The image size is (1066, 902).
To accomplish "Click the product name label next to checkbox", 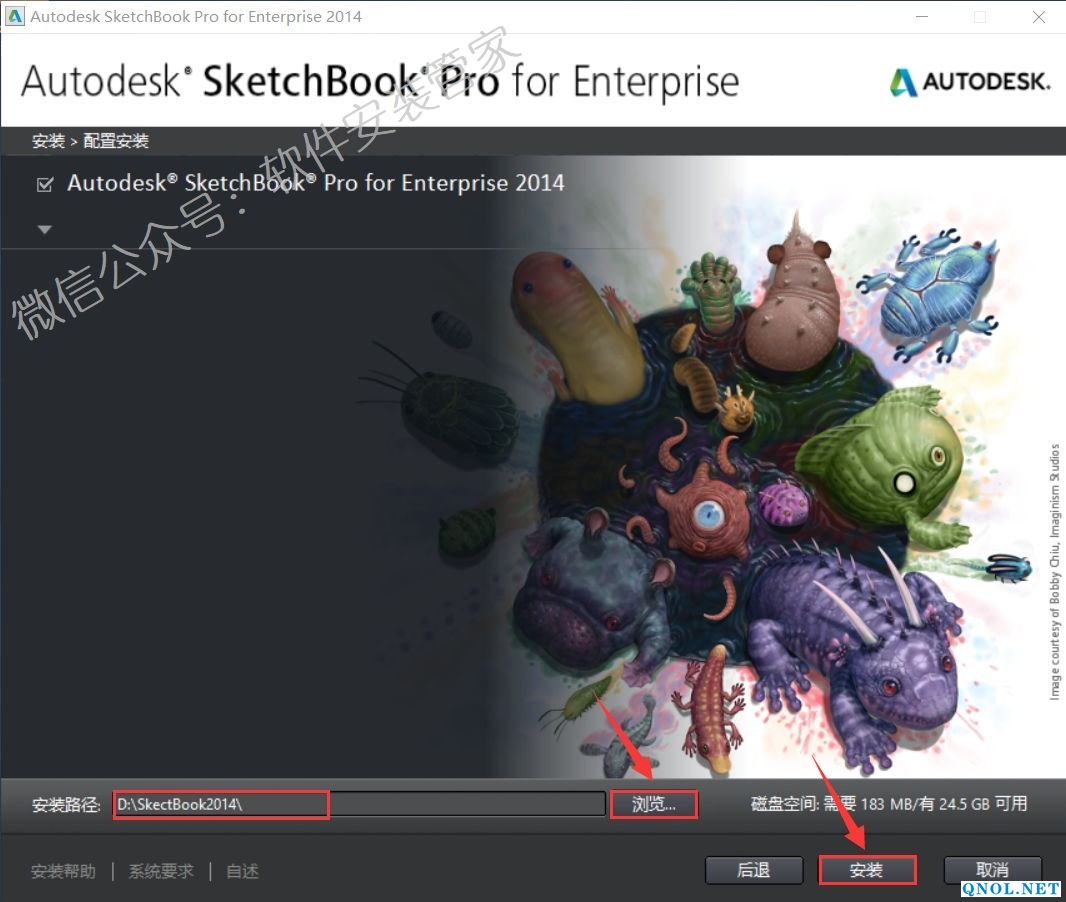I will (315, 183).
